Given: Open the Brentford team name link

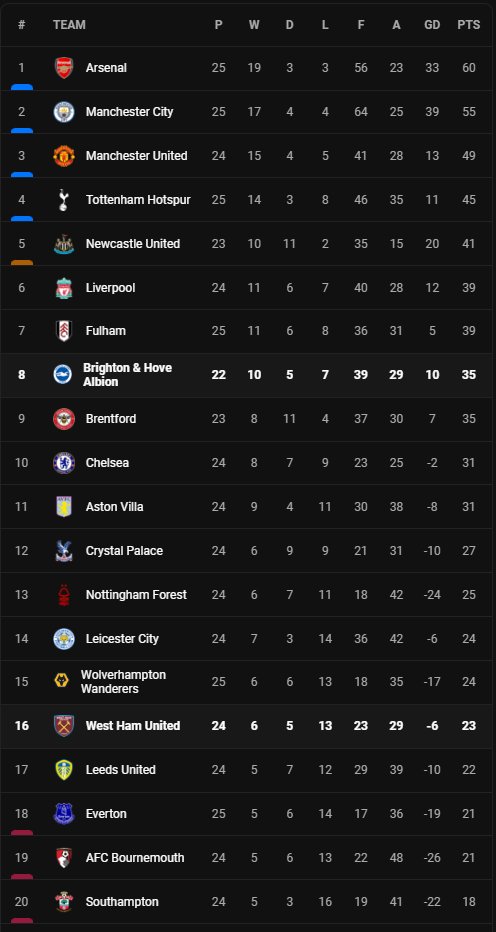Looking at the screenshot, I should tap(111, 419).
